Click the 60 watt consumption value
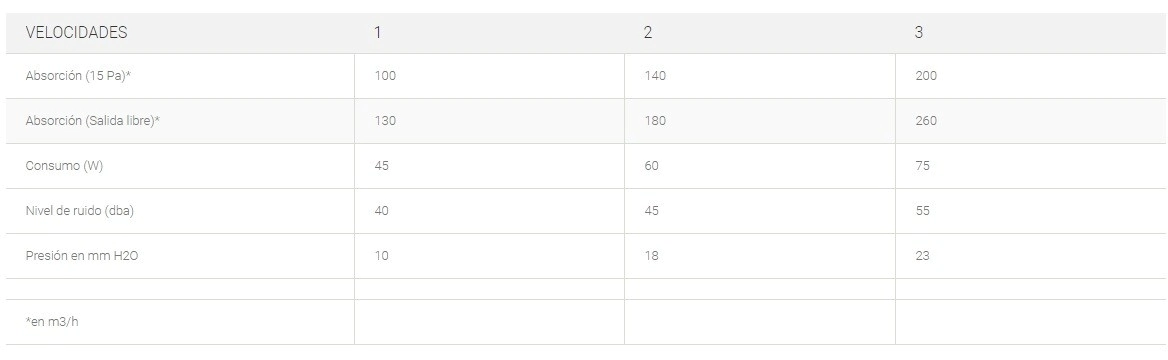 pos(651,165)
